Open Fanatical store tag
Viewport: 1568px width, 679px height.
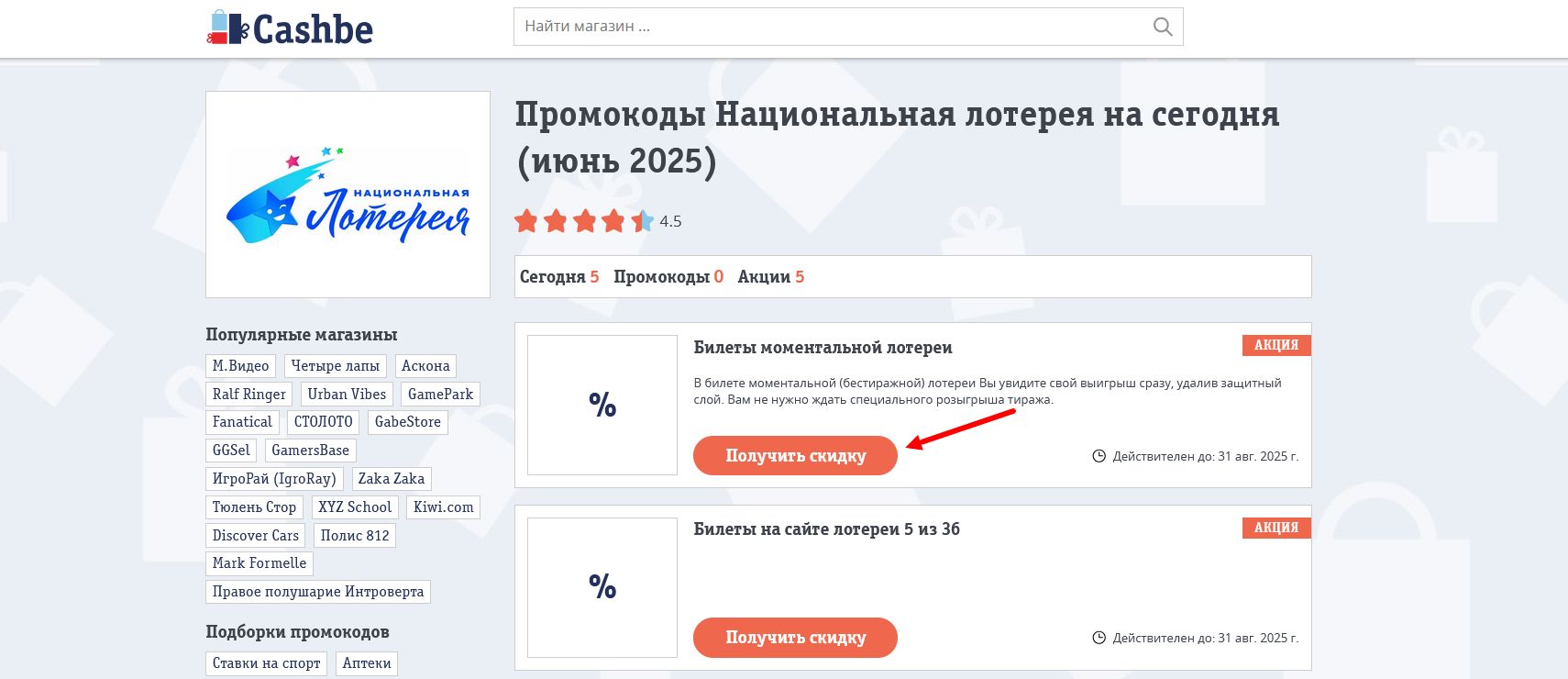pyautogui.click(x=242, y=422)
